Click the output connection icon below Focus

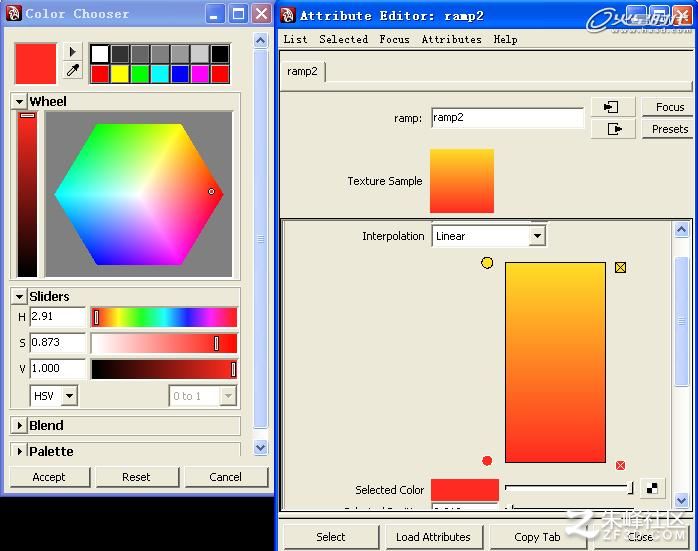(613, 129)
